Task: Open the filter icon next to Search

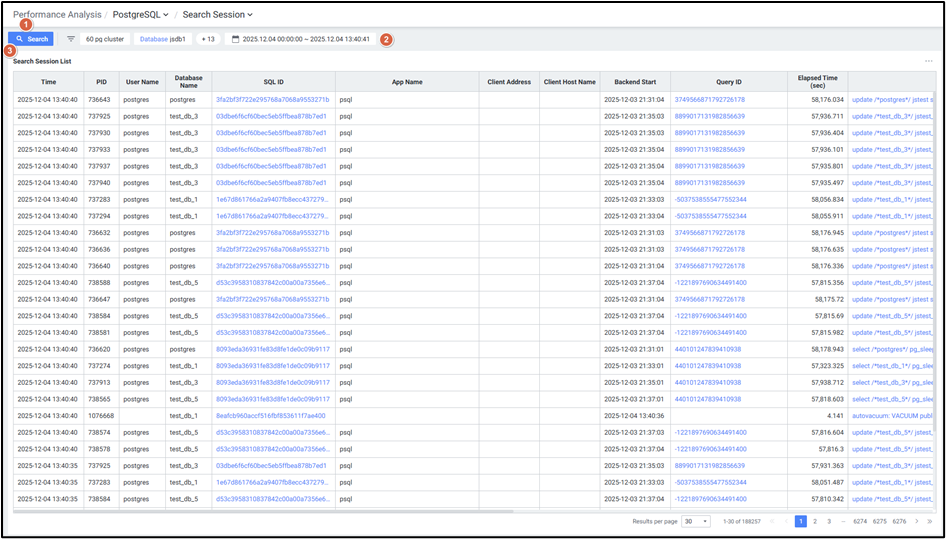Action: pos(71,39)
